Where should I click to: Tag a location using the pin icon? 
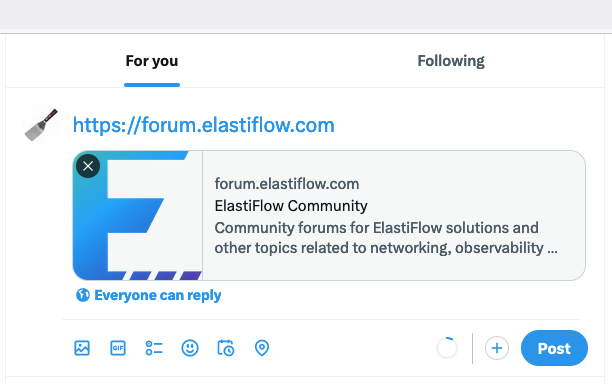[x=262, y=348]
